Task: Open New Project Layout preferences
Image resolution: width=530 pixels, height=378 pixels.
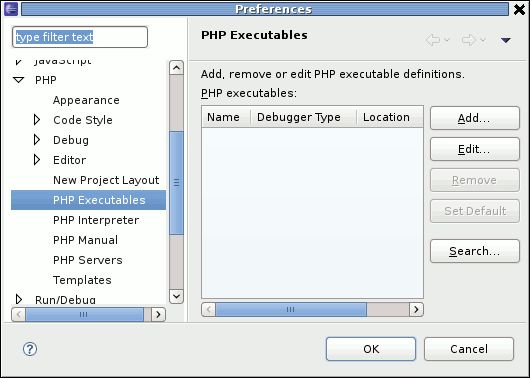Action: tap(106, 180)
